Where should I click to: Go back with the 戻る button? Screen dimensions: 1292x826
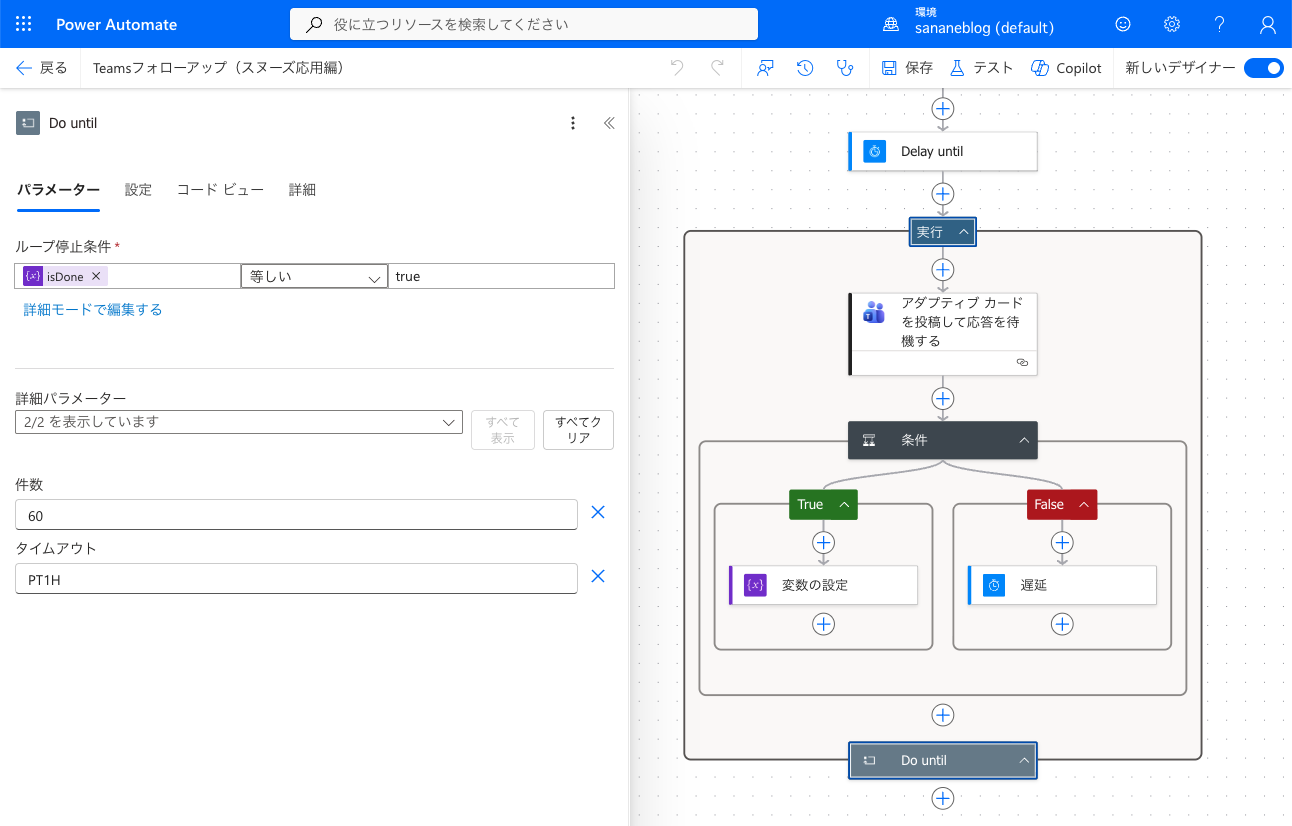click(42, 68)
